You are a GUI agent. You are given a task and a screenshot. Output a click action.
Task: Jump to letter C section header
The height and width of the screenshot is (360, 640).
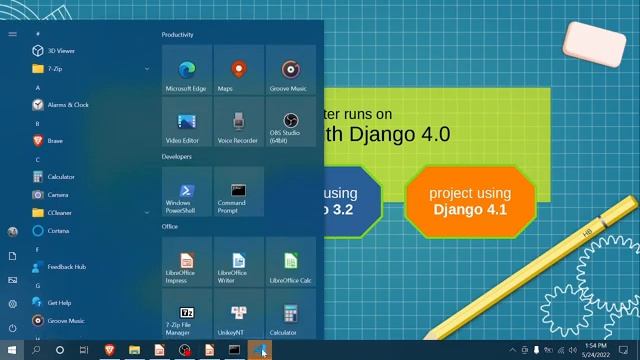(38, 160)
